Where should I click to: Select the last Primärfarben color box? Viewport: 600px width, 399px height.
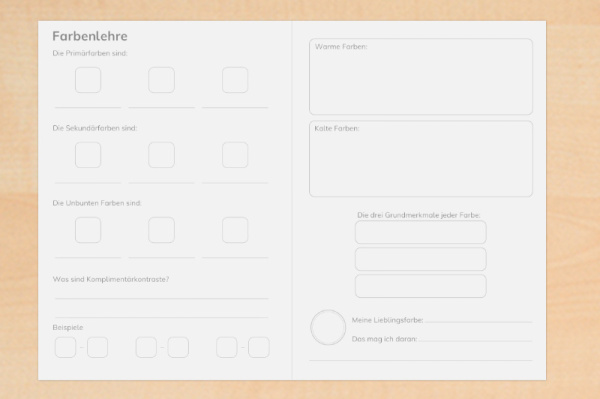tap(235, 80)
